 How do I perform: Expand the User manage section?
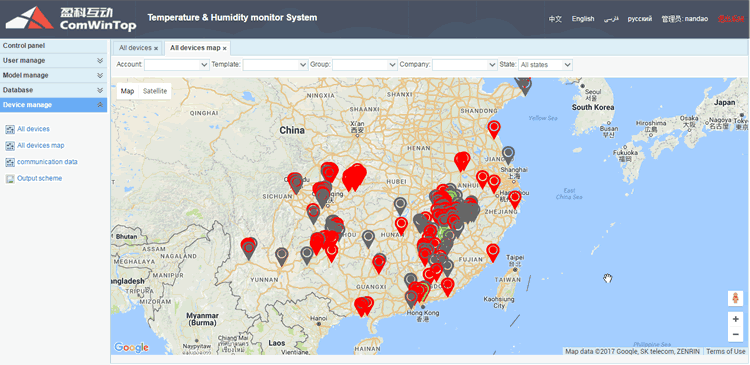pyautogui.click(x=53, y=61)
